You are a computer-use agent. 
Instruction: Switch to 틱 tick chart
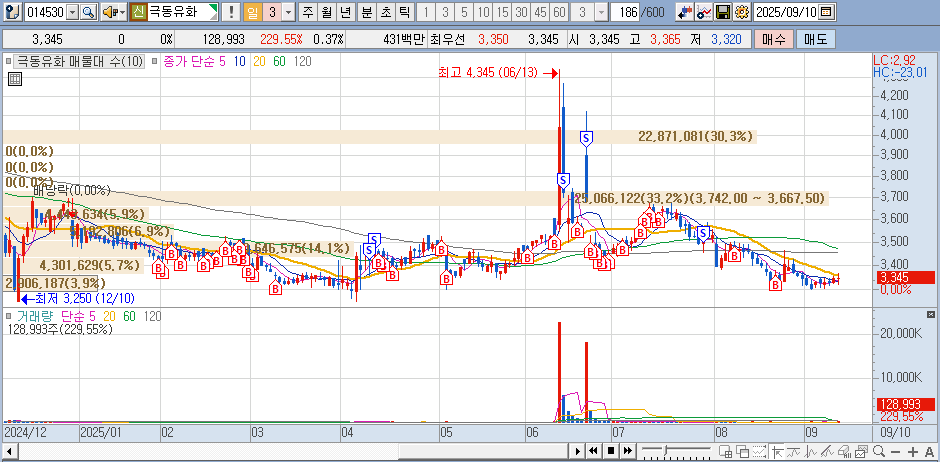tap(403, 11)
